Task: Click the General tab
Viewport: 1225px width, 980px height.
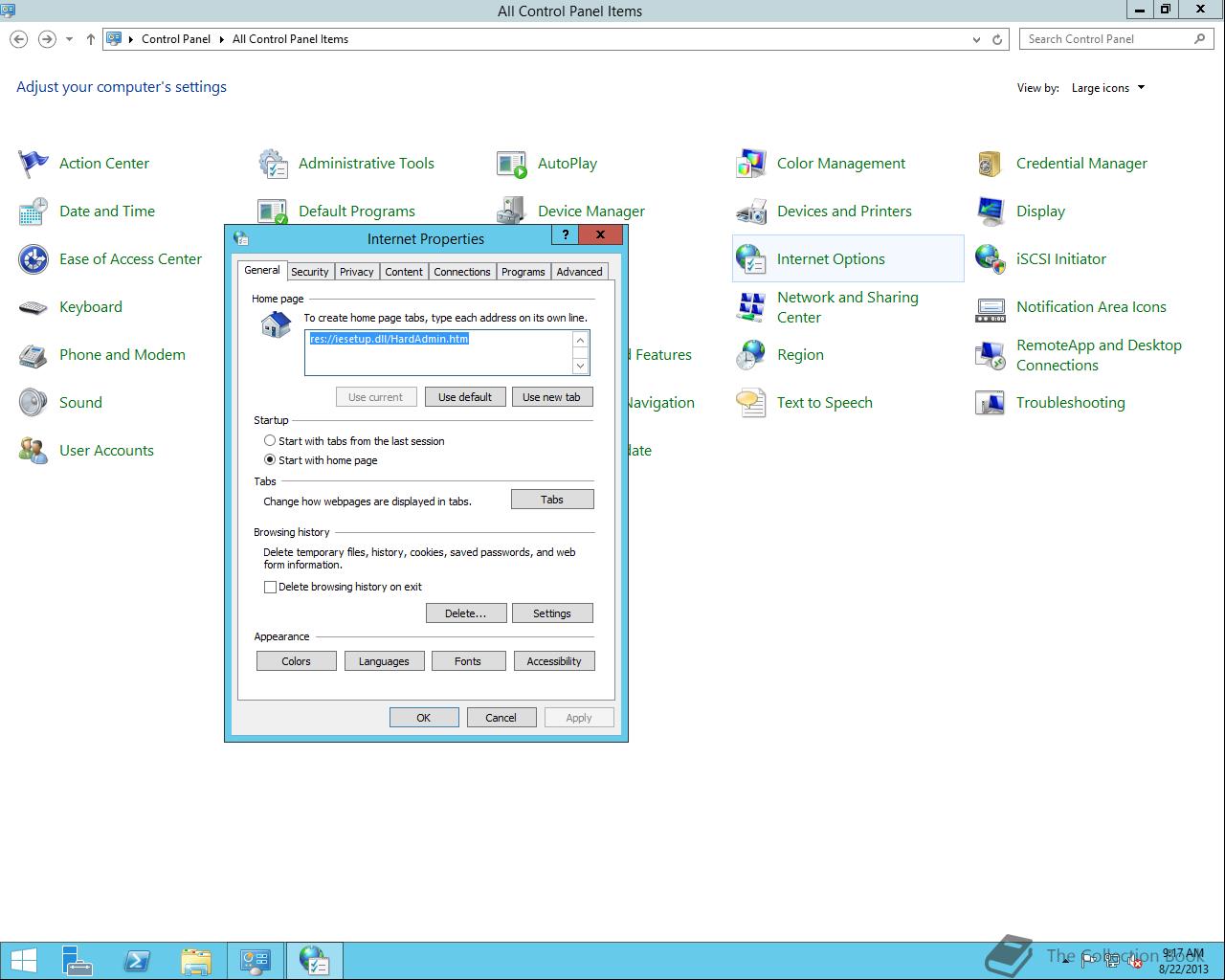Action: [x=262, y=271]
